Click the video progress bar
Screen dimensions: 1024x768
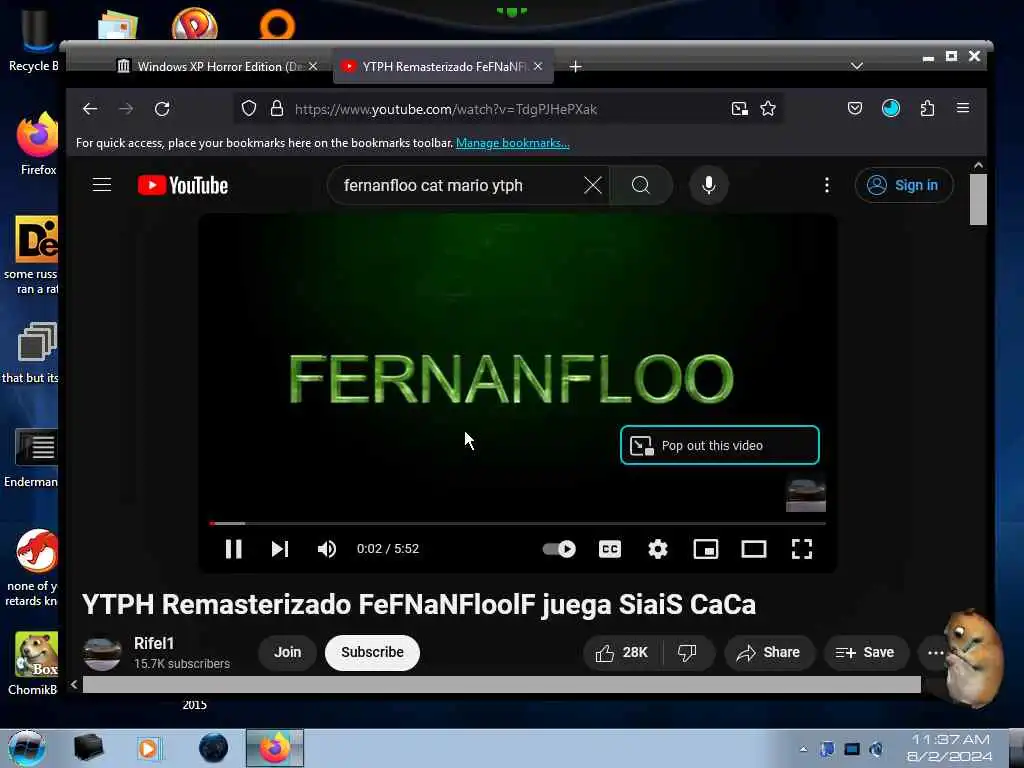tap(517, 523)
